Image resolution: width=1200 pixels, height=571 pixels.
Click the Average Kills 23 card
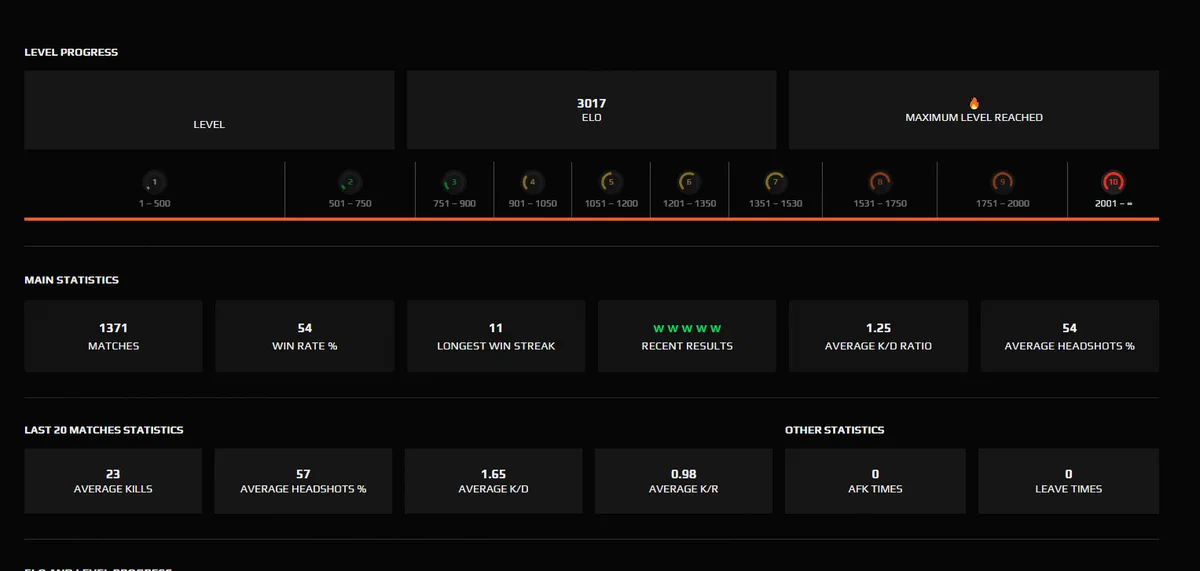[113, 481]
